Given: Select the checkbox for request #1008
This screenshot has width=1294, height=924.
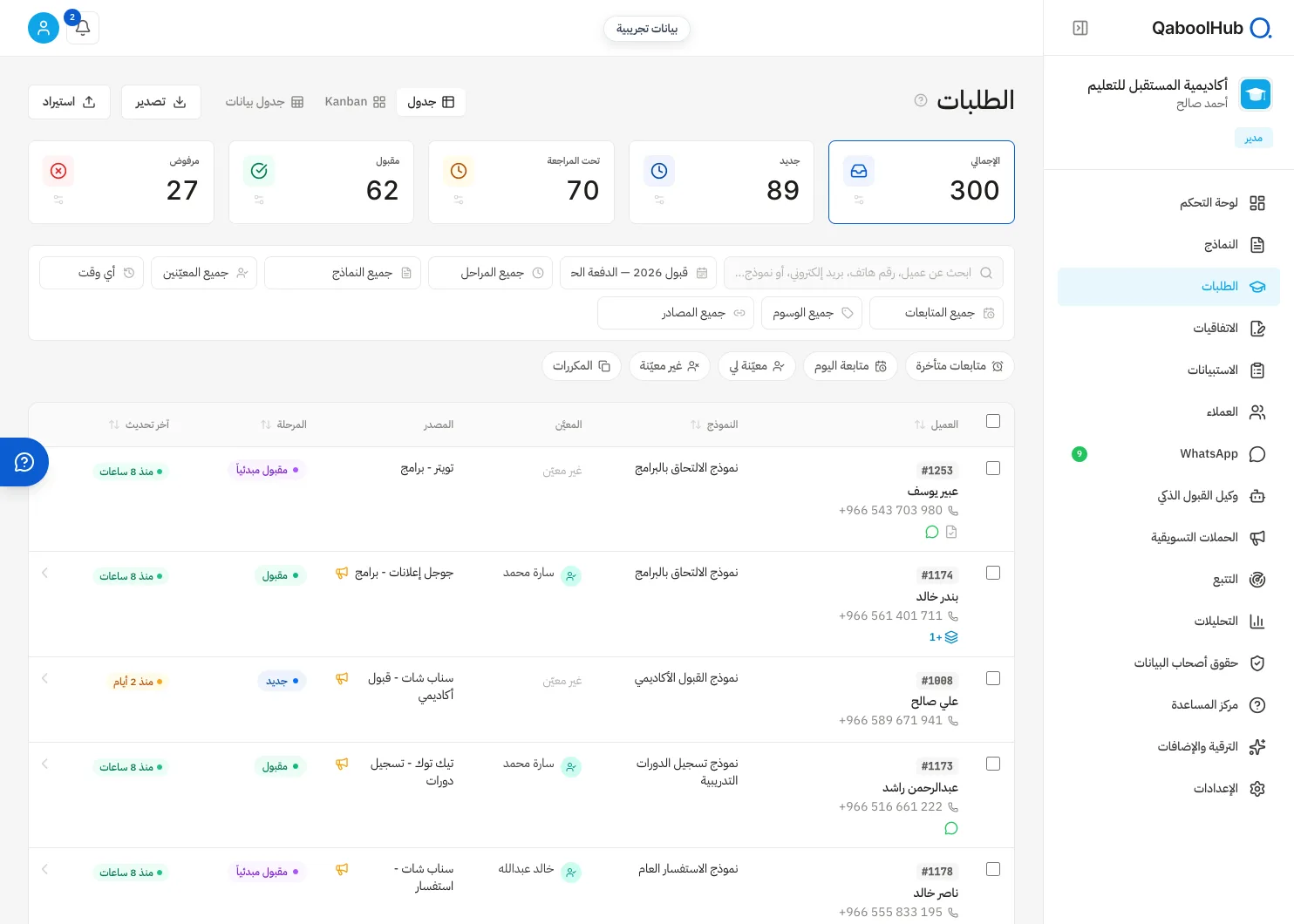Looking at the screenshot, I should (x=993, y=678).
